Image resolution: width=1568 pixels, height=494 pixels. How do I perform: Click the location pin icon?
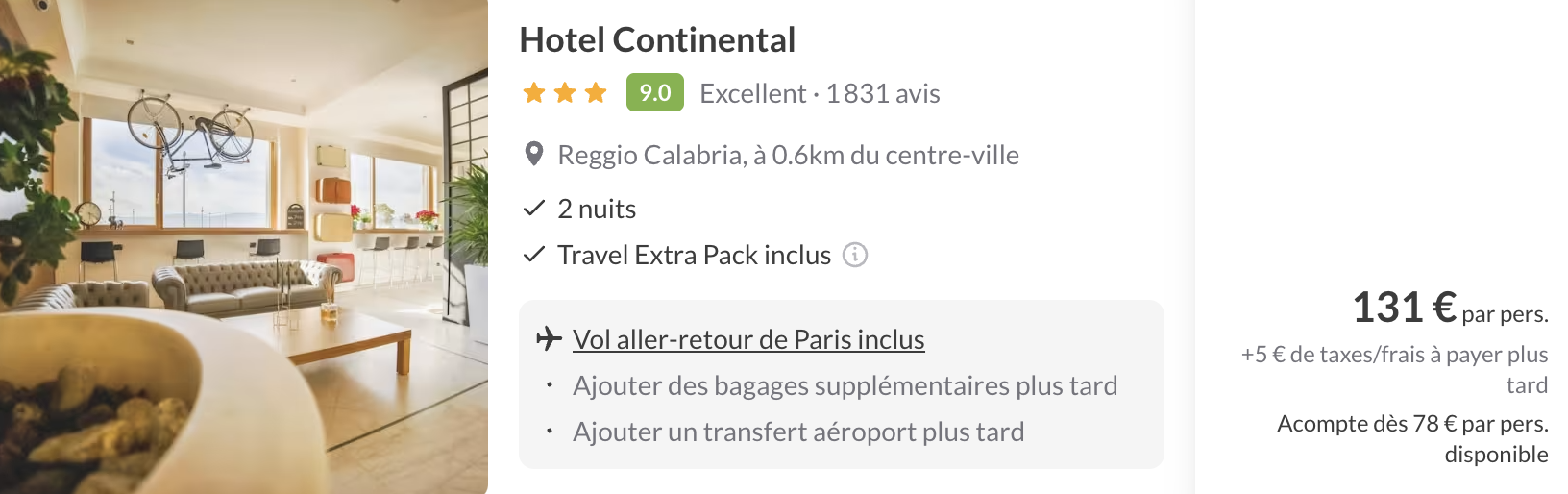coord(534,155)
